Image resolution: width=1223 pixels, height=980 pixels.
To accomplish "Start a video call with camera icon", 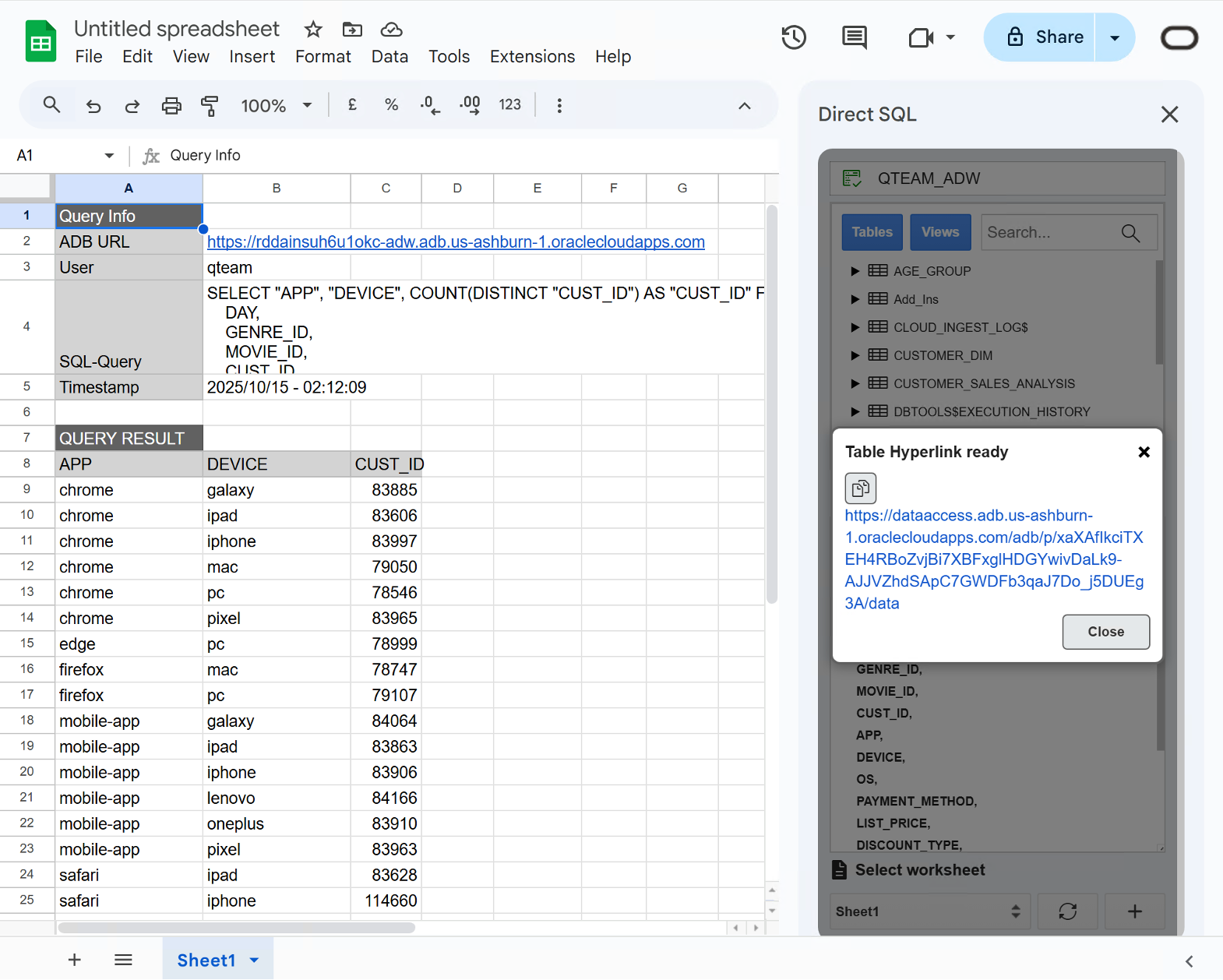I will point(921,37).
